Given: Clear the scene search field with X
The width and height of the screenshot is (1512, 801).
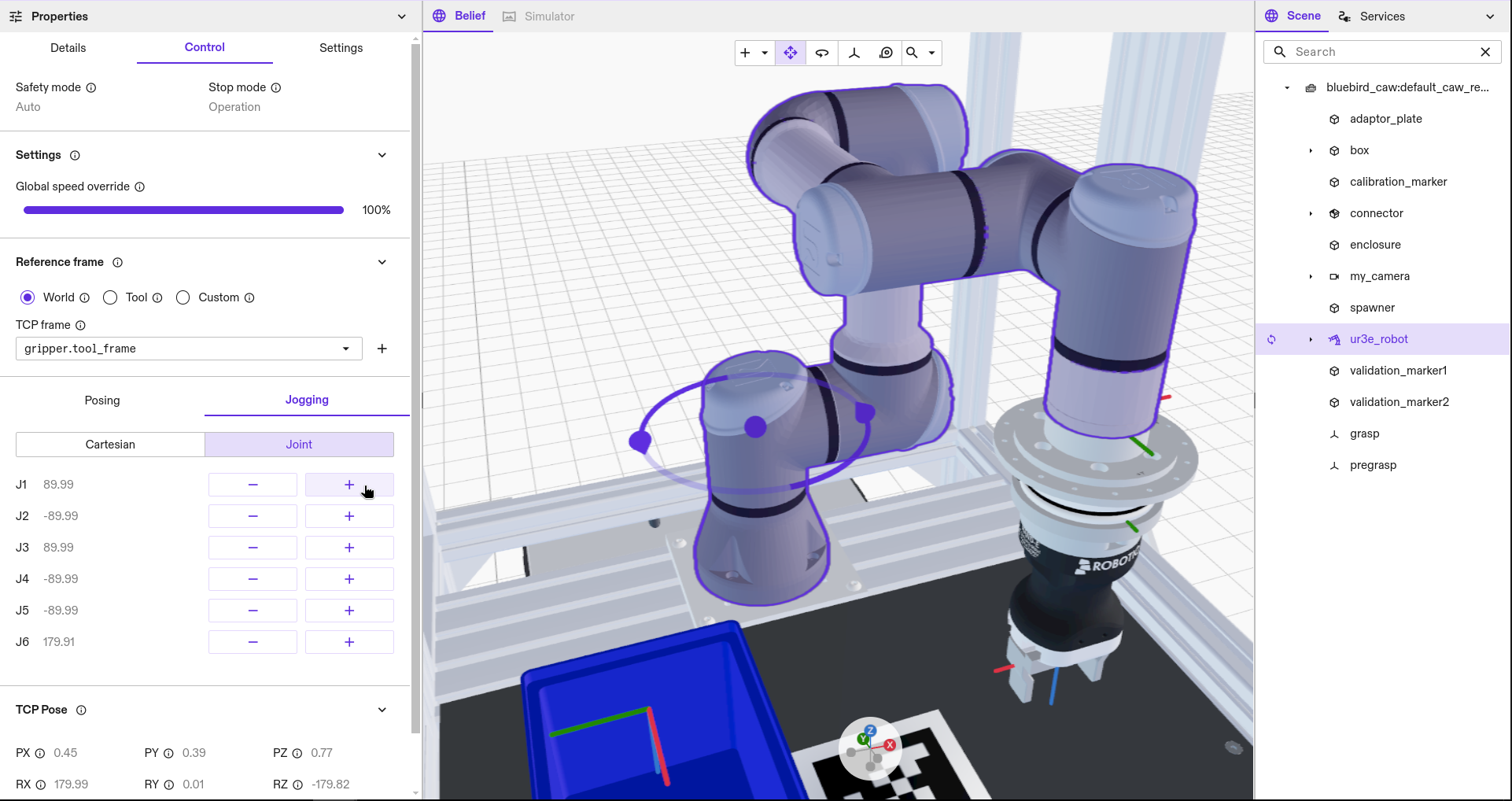Looking at the screenshot, I should (x=1485, y=52).
